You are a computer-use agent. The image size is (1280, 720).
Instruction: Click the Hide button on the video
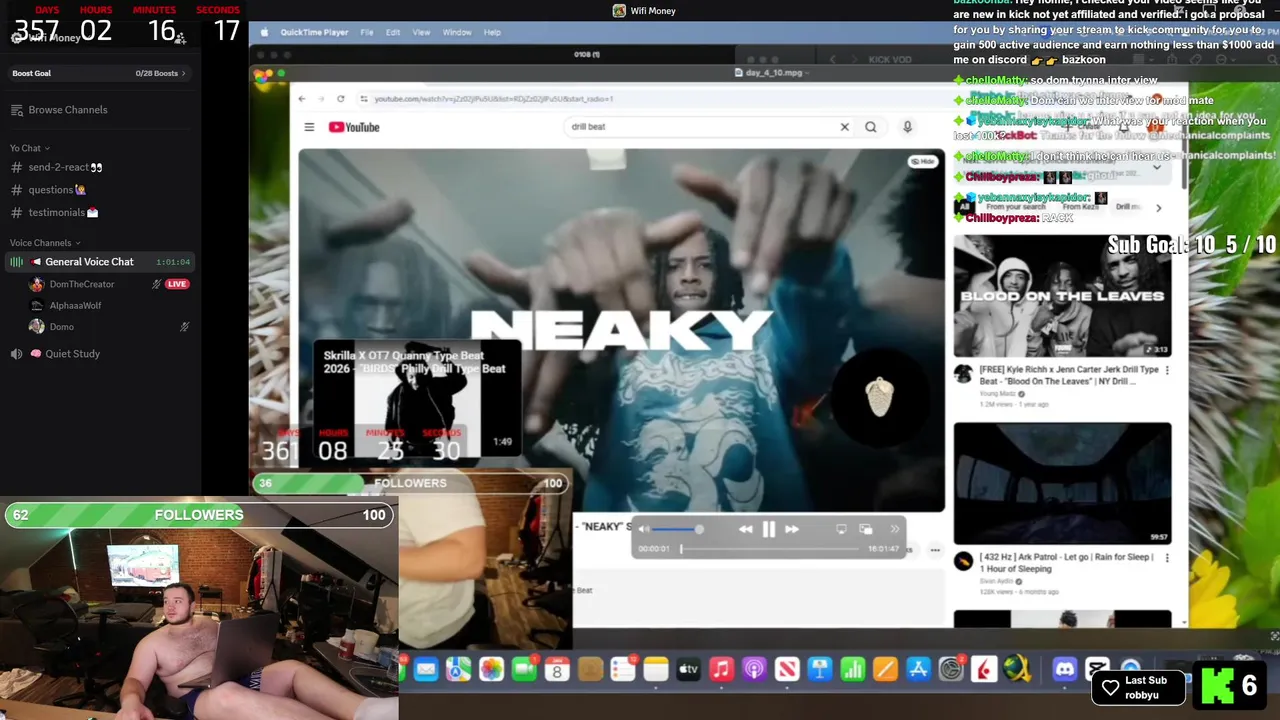tap(922, 161)
